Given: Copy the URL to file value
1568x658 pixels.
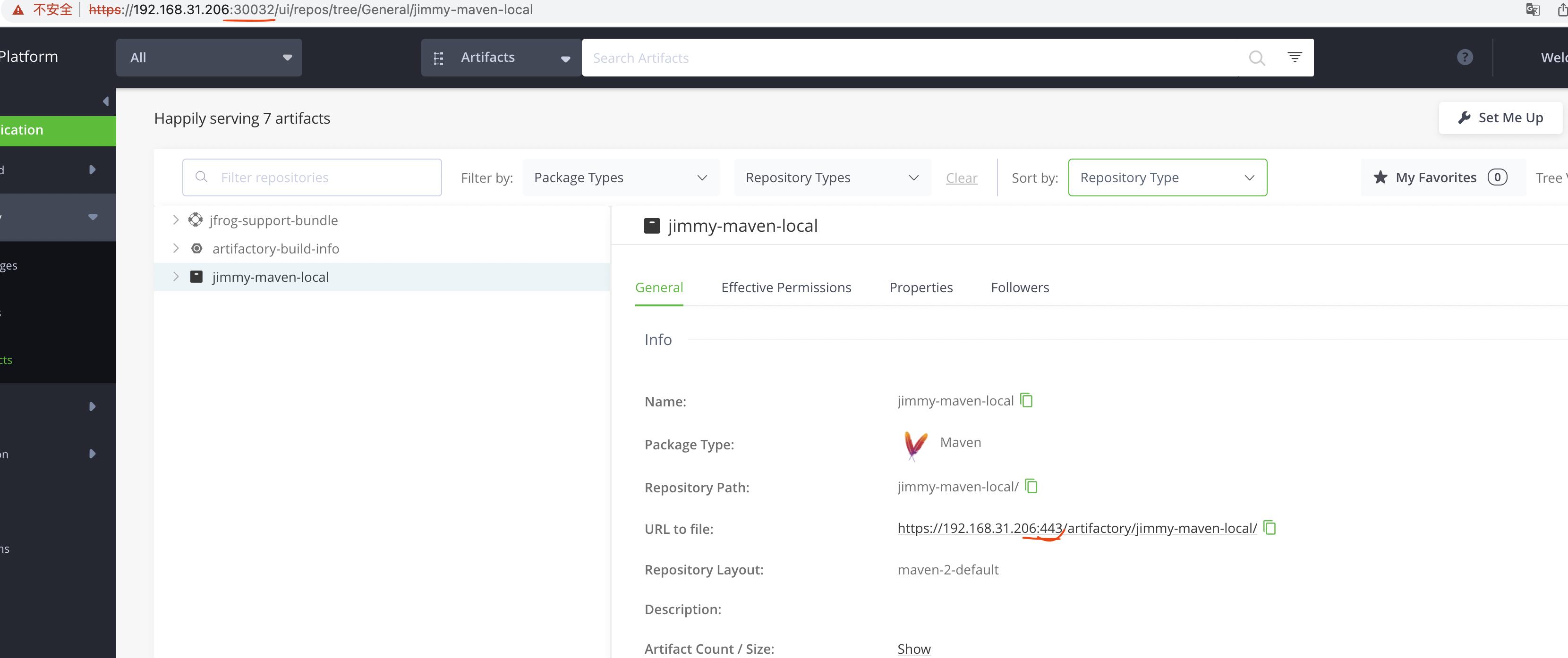Looking at the screenshot, I should click(x=1270, y=527).
